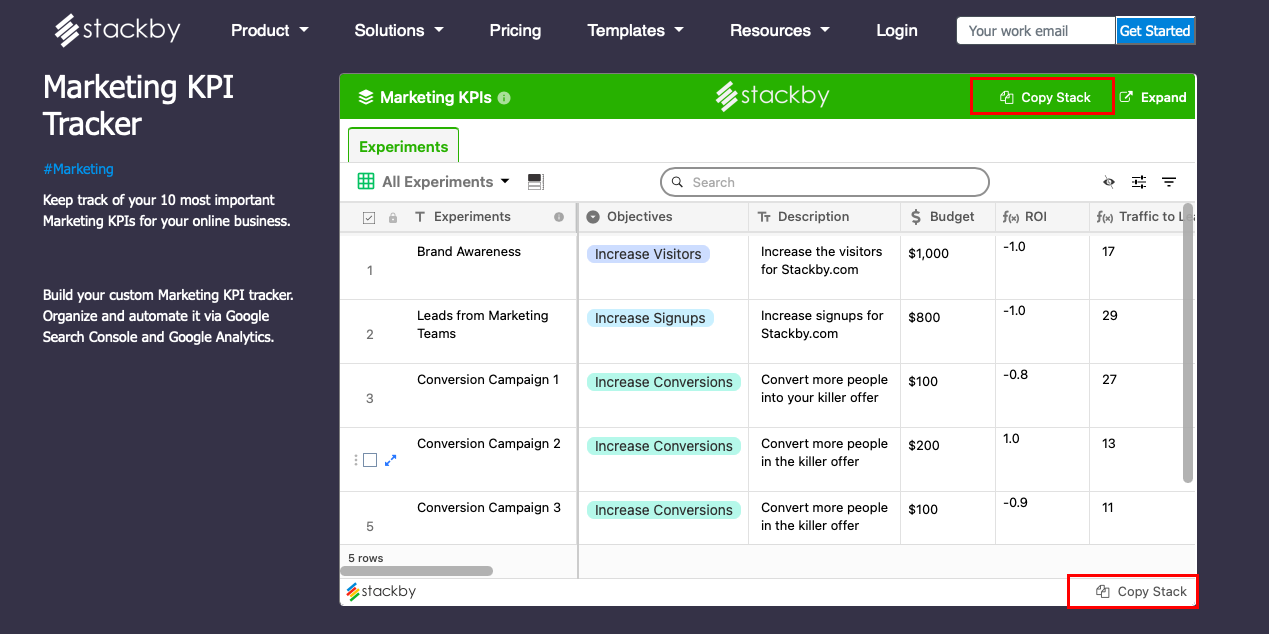The width and height of the screenshot is (1269, 634).
Task: Select the Increase Visitors tag
Action: tap(648, 254)
